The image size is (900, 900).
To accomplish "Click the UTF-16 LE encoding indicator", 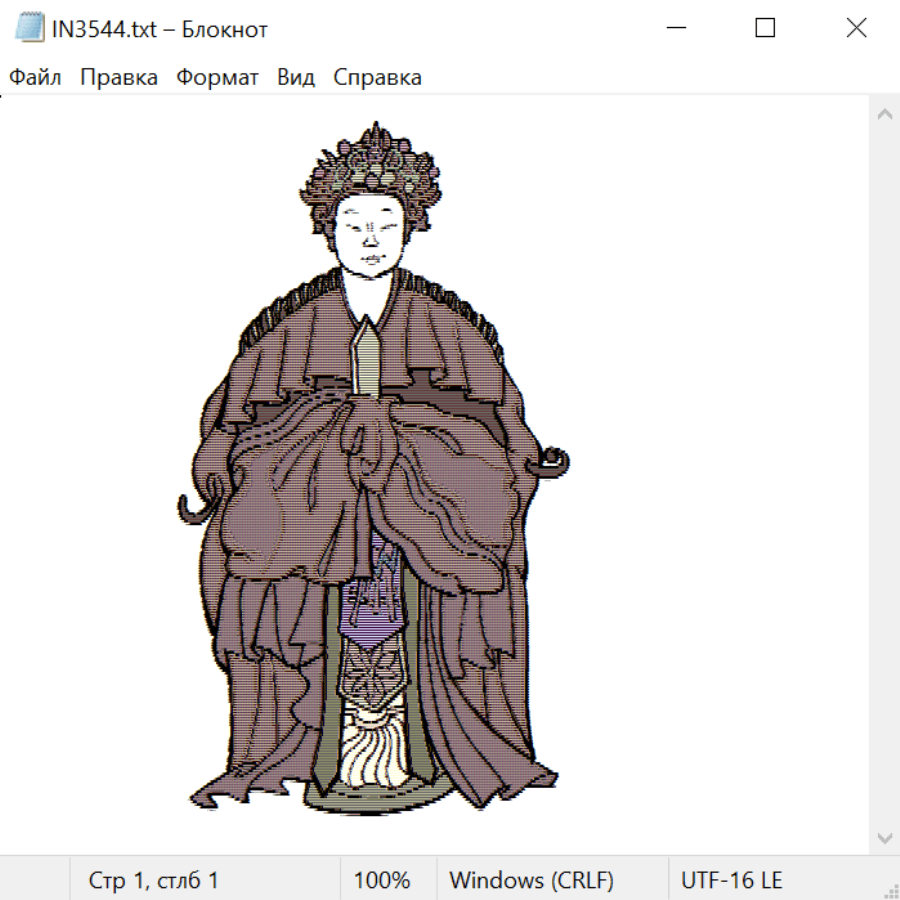I will [731, 881].
